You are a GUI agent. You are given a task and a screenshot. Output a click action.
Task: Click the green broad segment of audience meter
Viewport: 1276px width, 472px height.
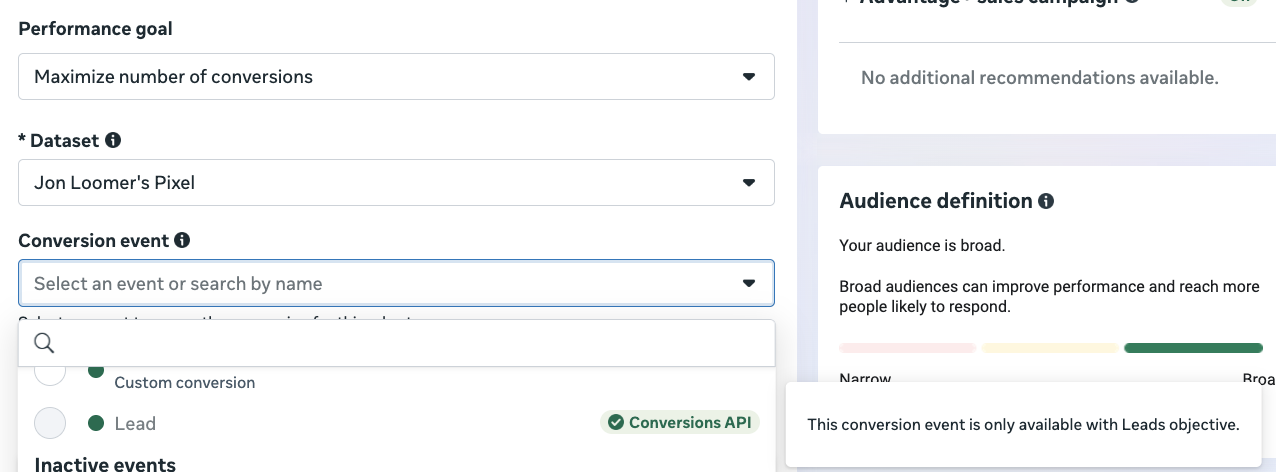[1193, 348]
